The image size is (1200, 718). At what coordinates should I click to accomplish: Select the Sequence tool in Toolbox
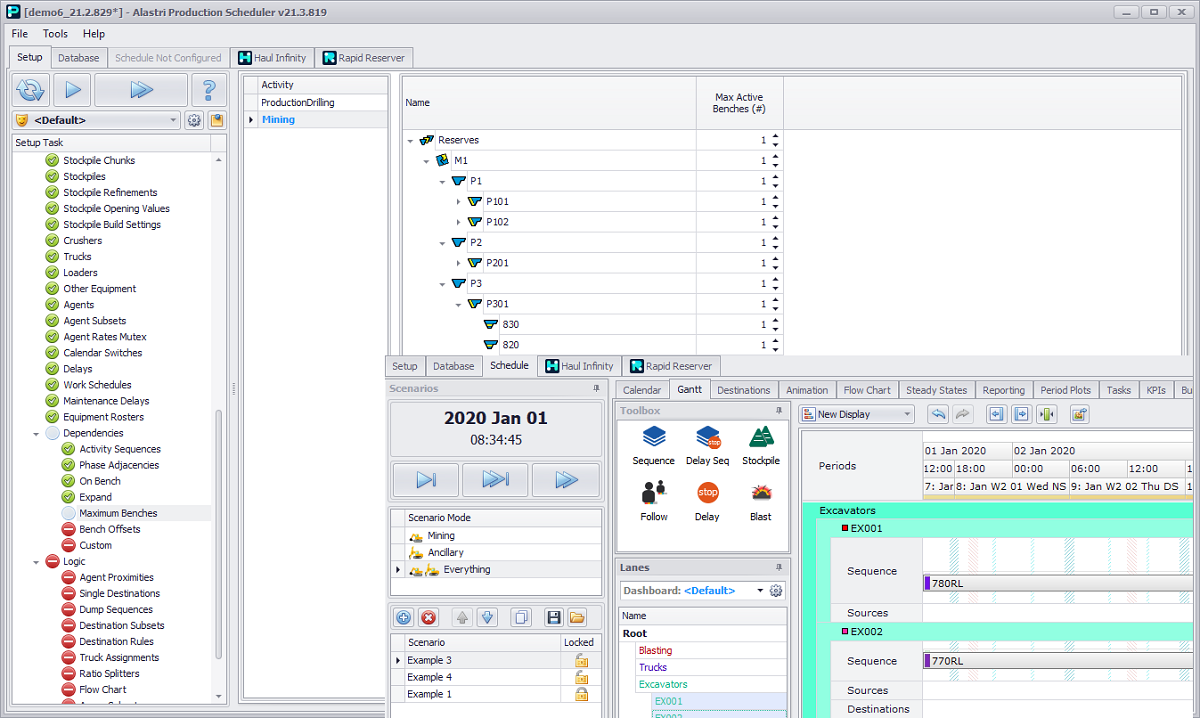point(653,438)
